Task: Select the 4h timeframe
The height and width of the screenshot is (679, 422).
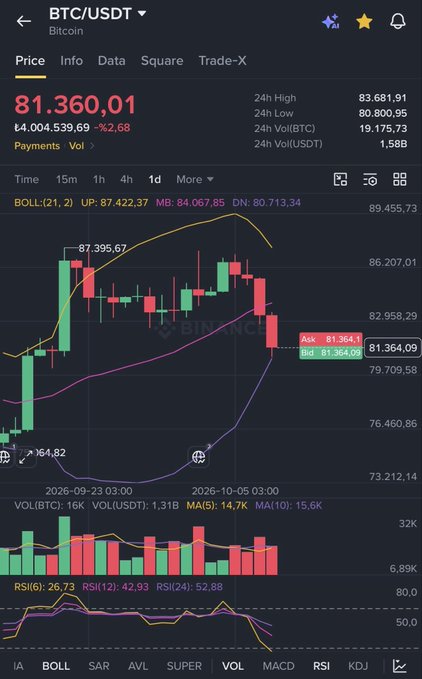Action: click(x=126, y=179)
